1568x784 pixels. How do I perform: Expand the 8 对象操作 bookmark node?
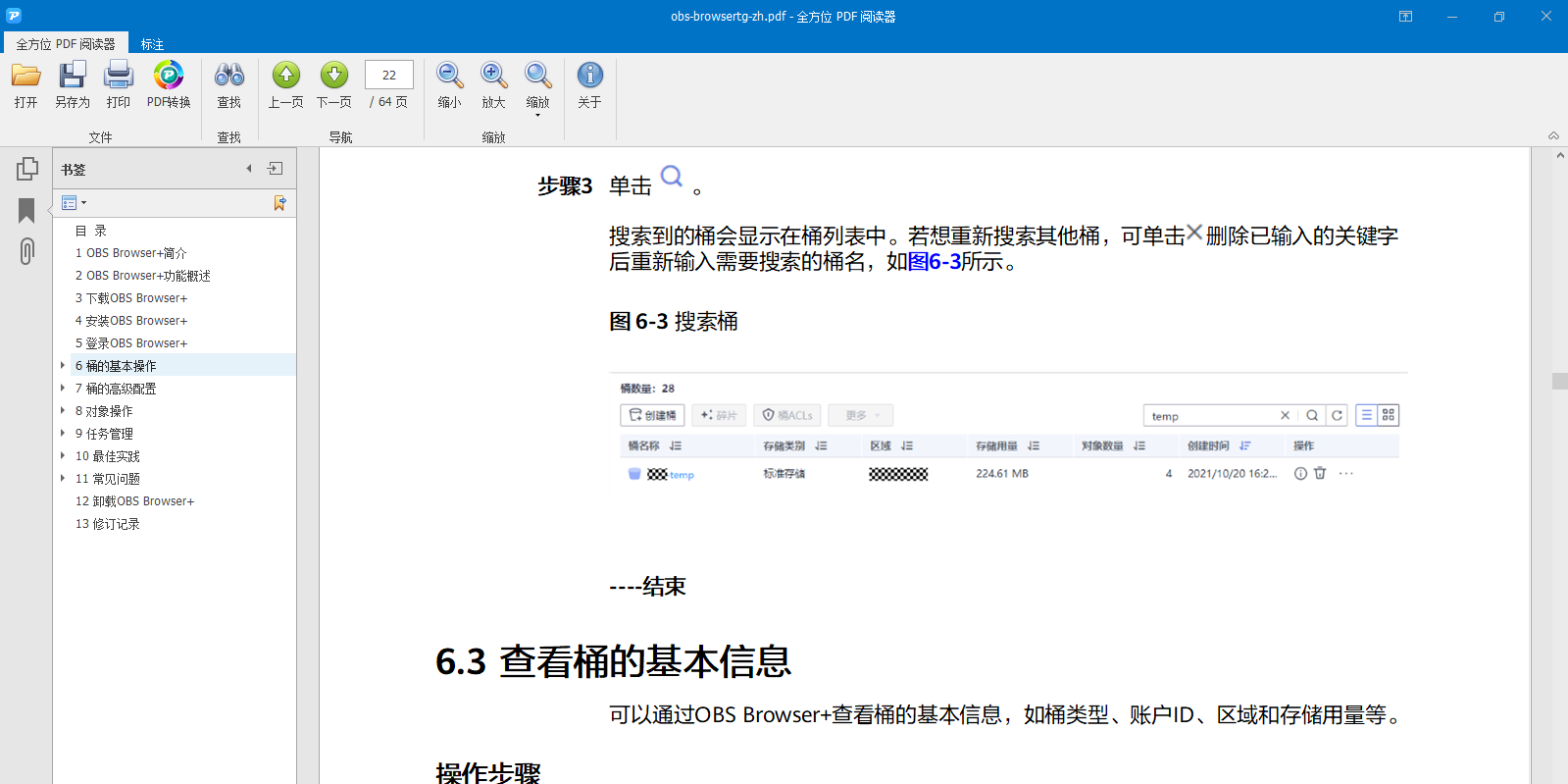click(63, 411)
